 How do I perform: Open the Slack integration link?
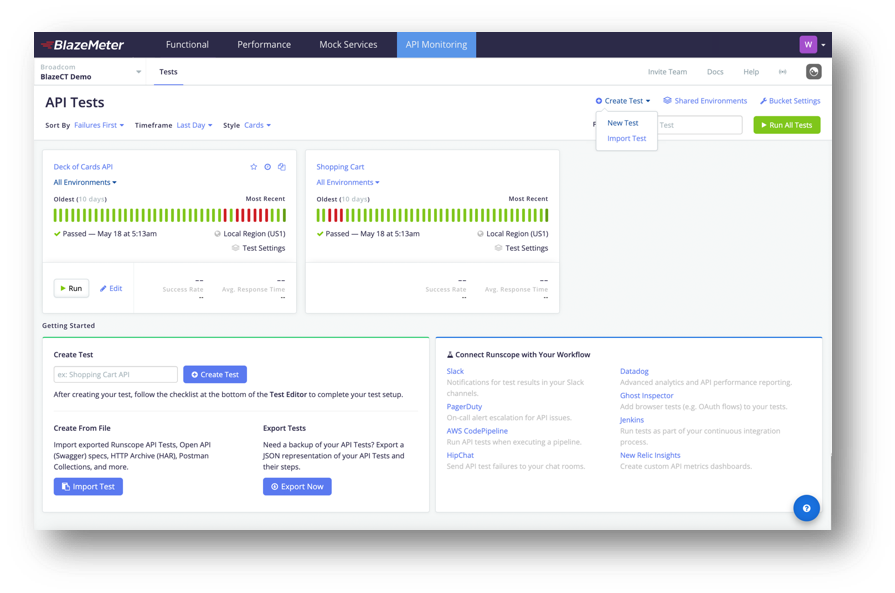[455, 371]
